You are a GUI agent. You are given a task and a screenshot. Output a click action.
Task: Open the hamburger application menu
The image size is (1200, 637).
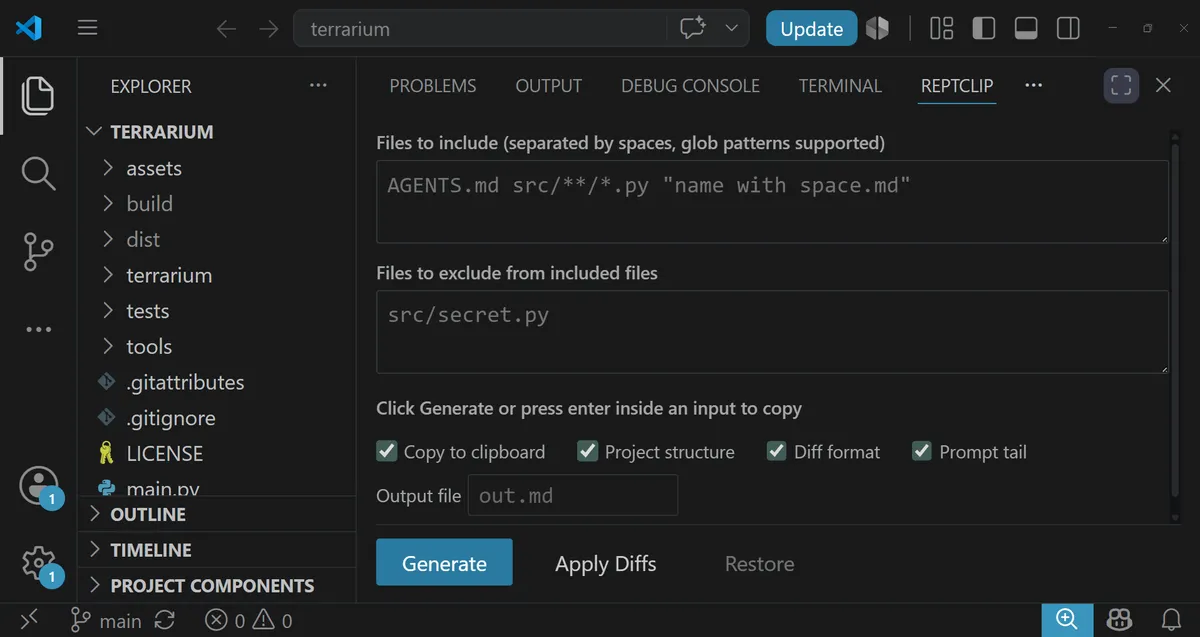coord(88,28)
